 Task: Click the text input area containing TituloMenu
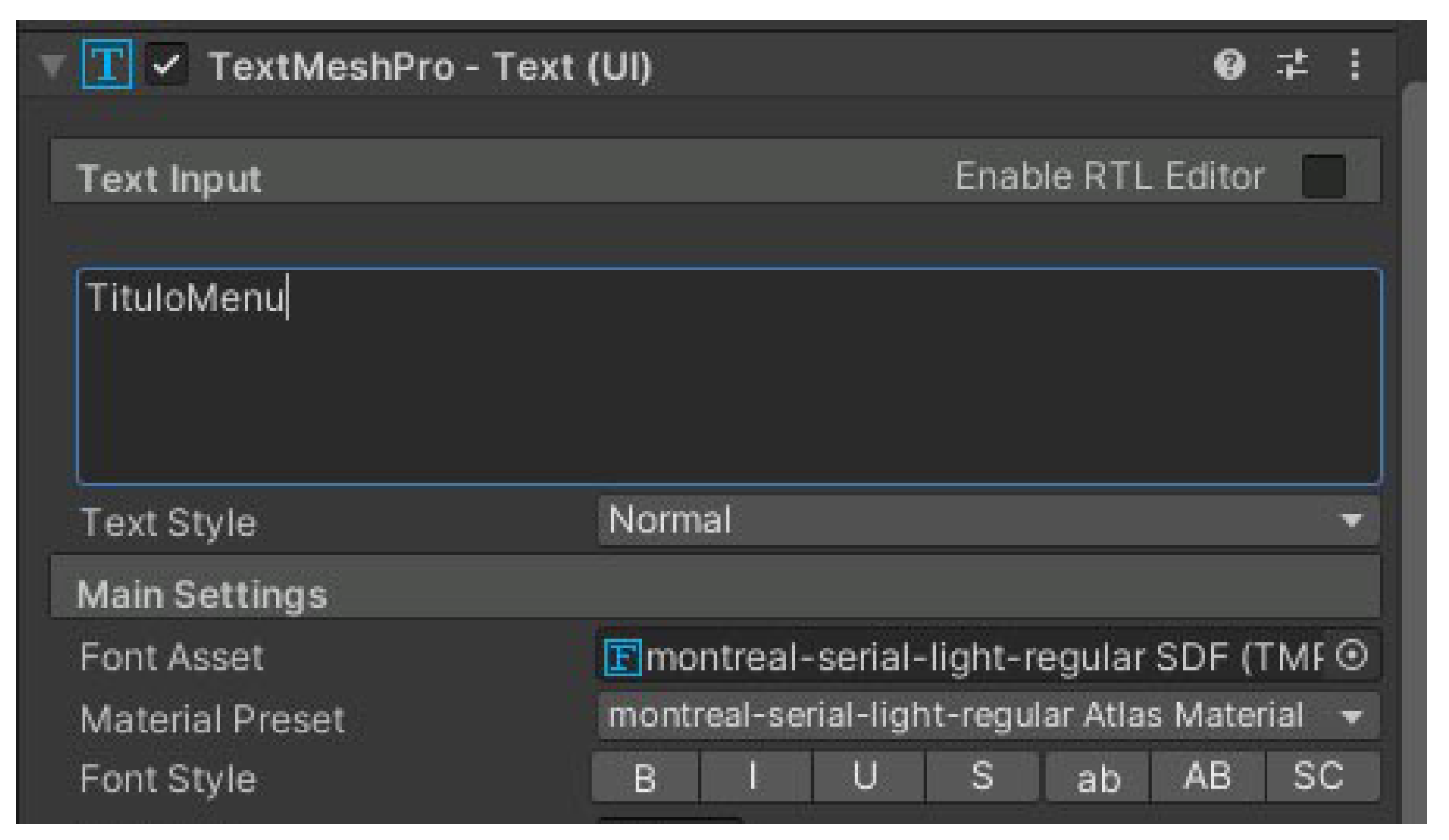pyautogui.click(x=728, y=377)
